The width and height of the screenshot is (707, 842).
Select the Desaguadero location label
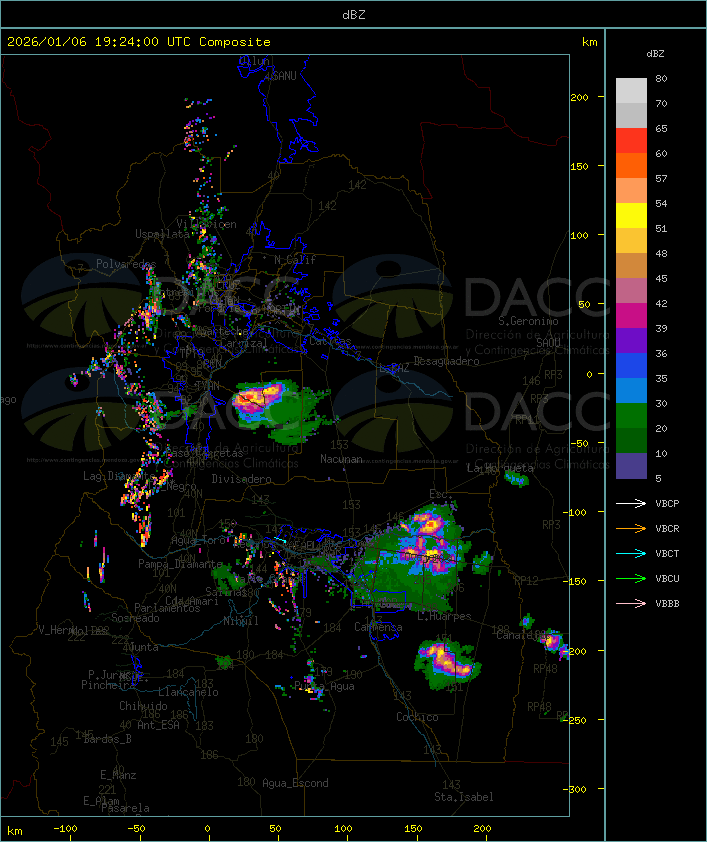tap(447, 361)
